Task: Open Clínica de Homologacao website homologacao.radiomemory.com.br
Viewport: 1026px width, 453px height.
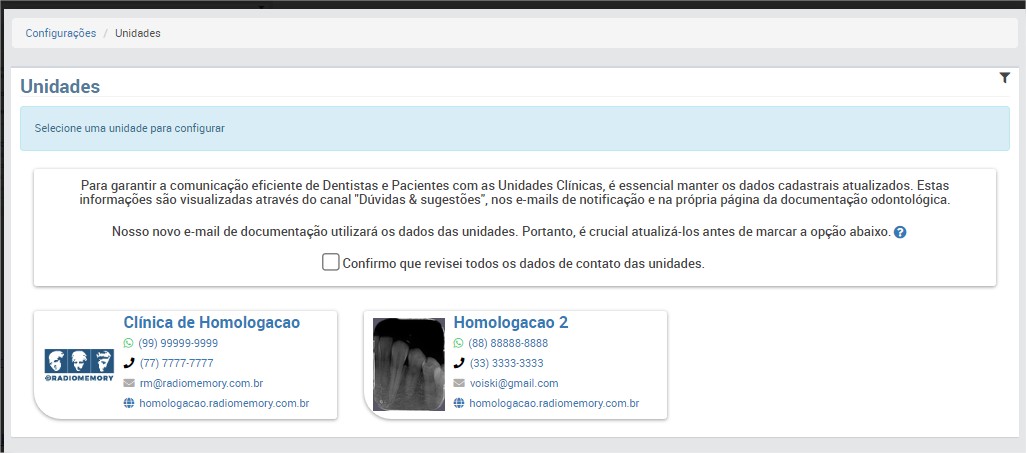Action: (x=224, y=403)
